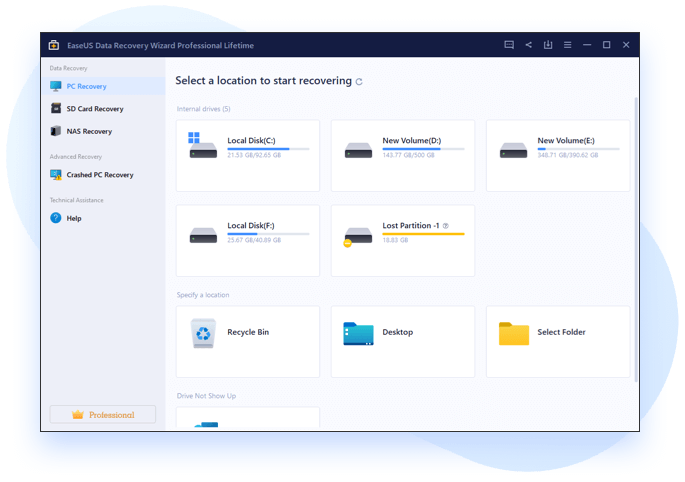Screen dimensions: 685x482
Task: Click the "Specify a location" label
Action: [x=203, y=295]
